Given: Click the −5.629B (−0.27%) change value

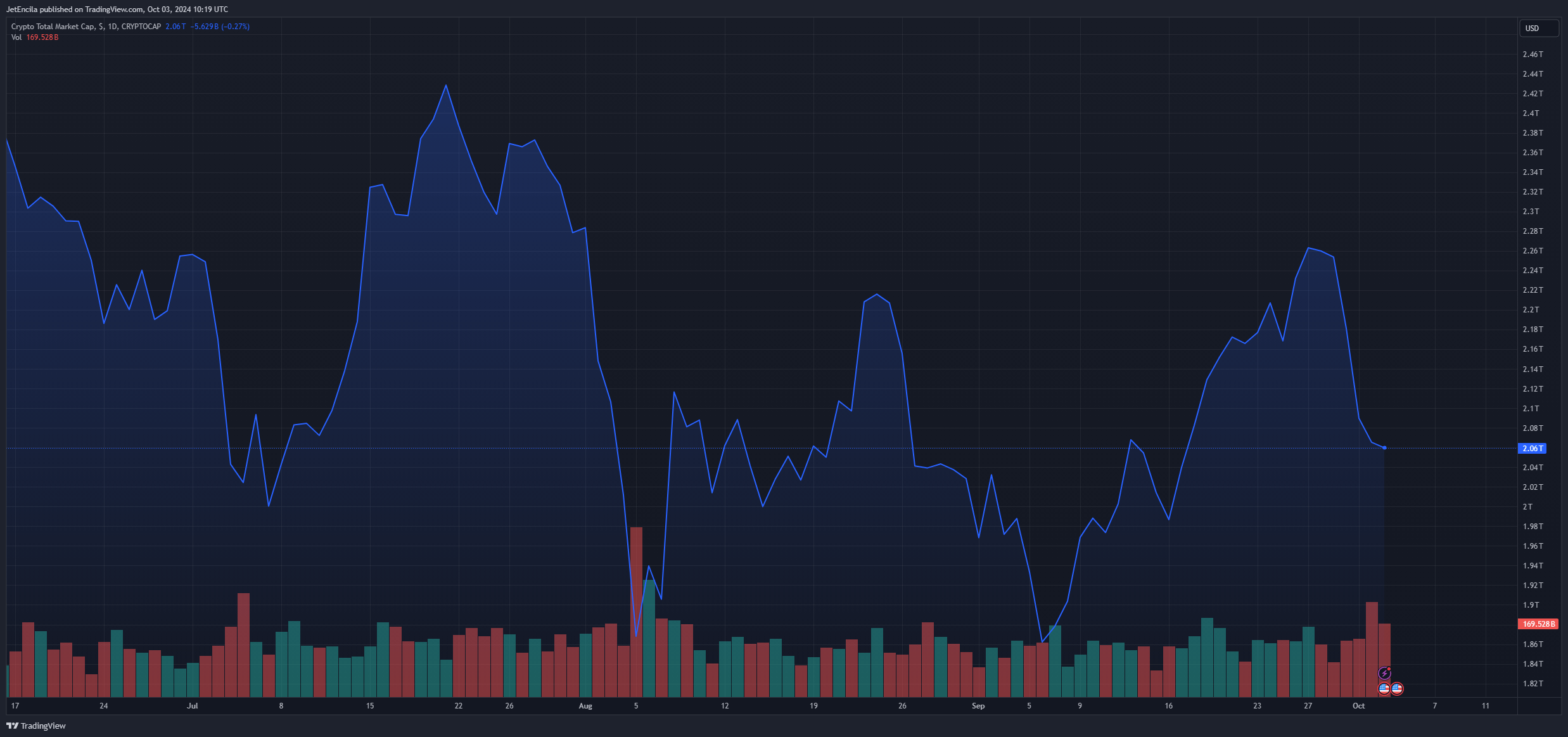Looking at the screenshot, I should point(220,27).
